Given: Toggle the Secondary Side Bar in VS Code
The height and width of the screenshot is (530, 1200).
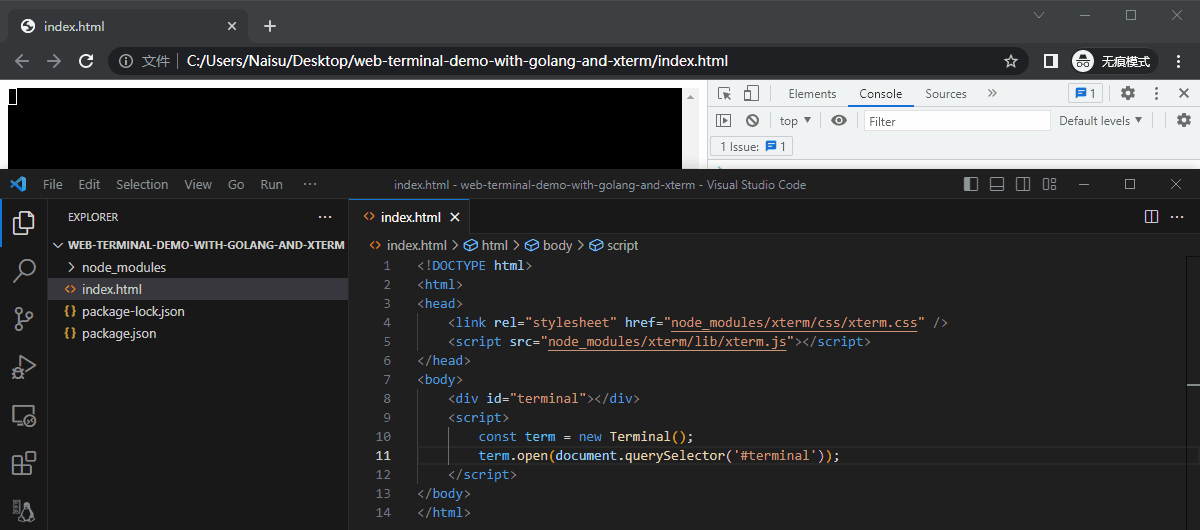Looking at the screenshot, I should pos(1023,184).
